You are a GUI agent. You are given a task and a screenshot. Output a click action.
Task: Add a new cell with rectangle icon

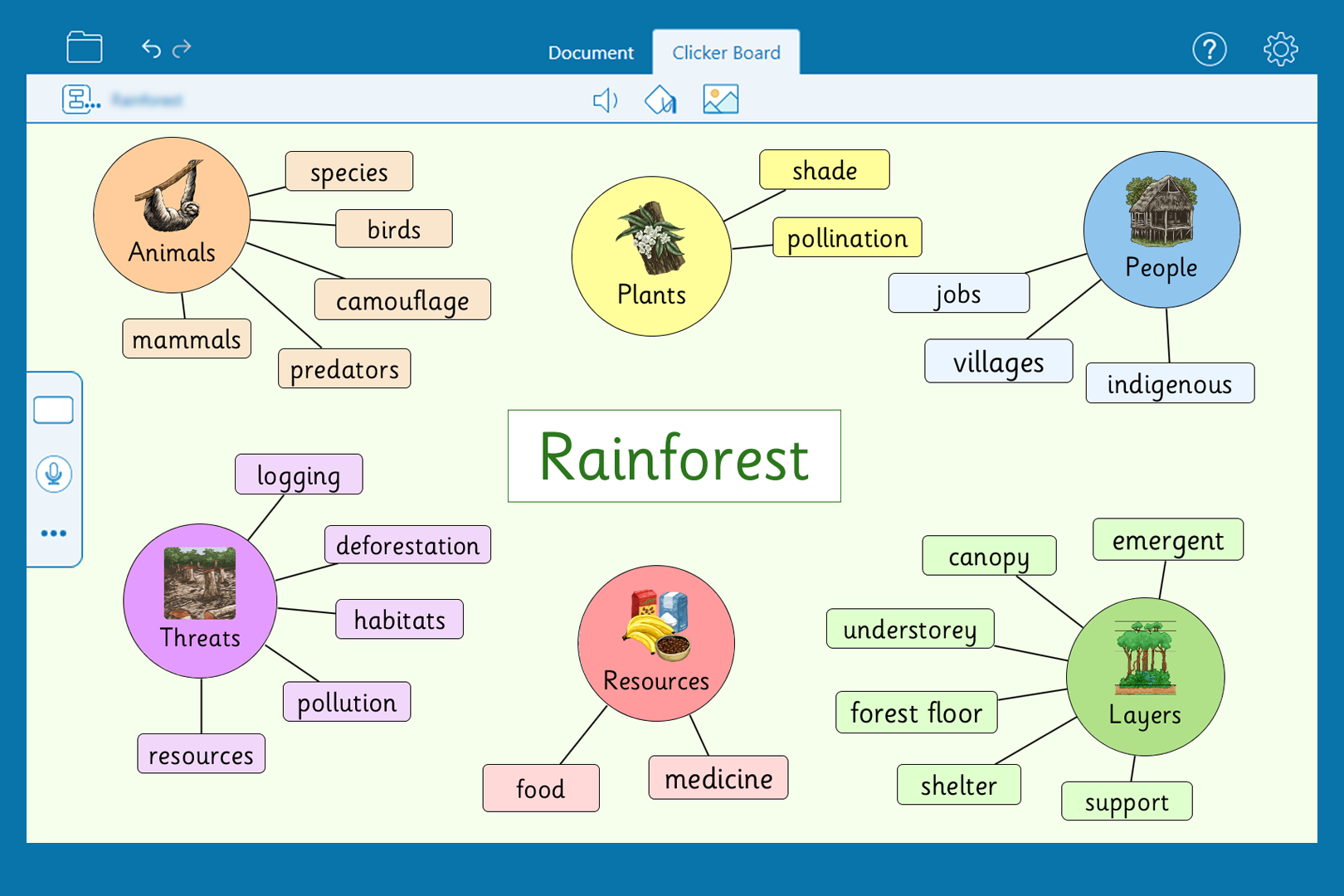coord(54,410)
